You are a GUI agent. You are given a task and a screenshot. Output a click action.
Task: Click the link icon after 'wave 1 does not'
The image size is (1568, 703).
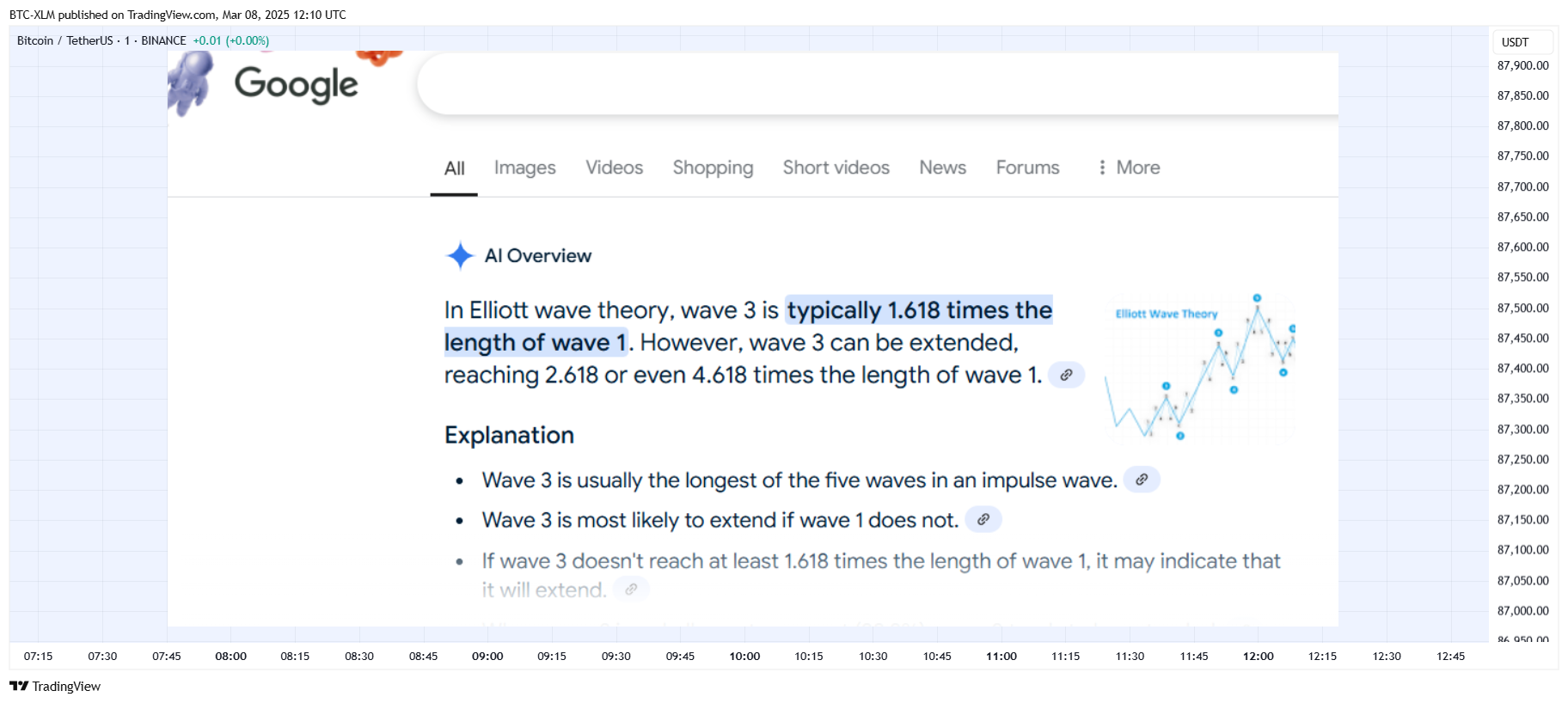click(x=983, y=519)
